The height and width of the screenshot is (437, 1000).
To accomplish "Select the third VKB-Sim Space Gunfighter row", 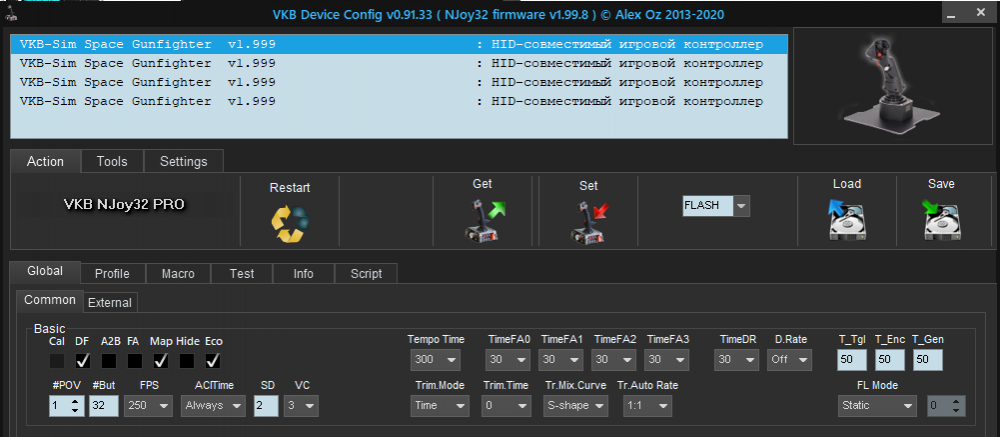I will pos(399,82).
